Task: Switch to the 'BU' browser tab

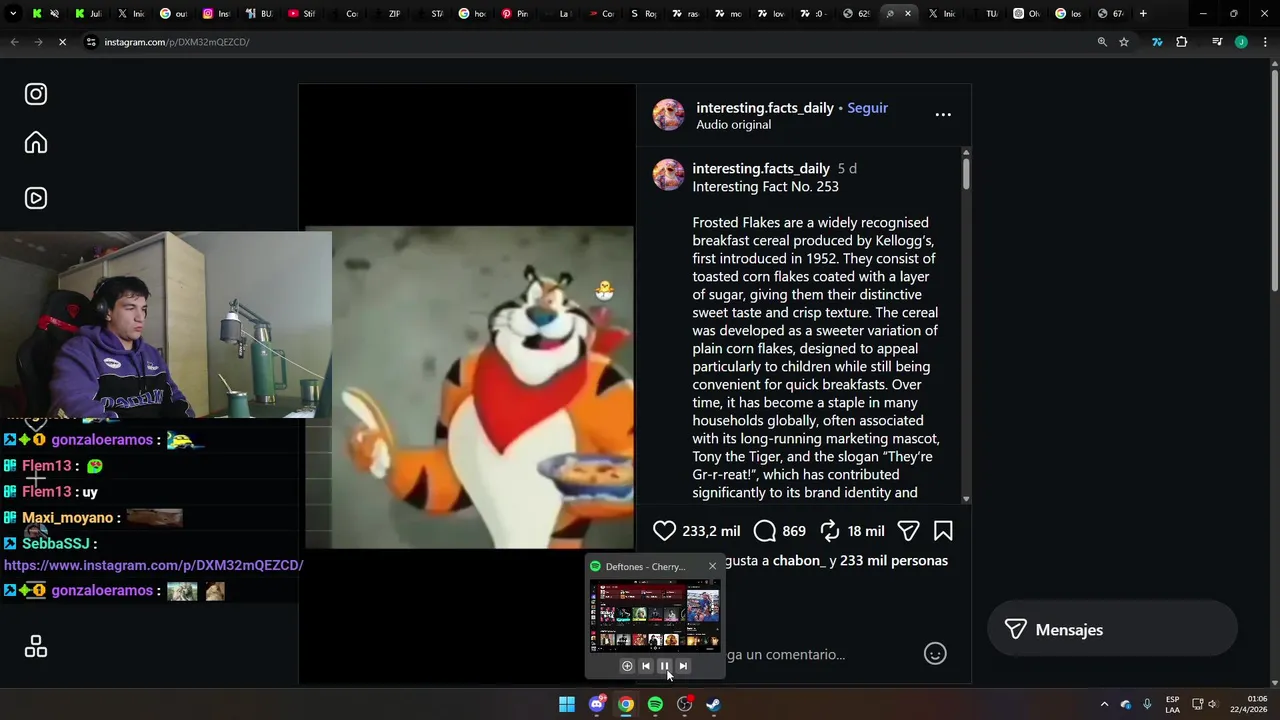Action: (x=259, y=14)
